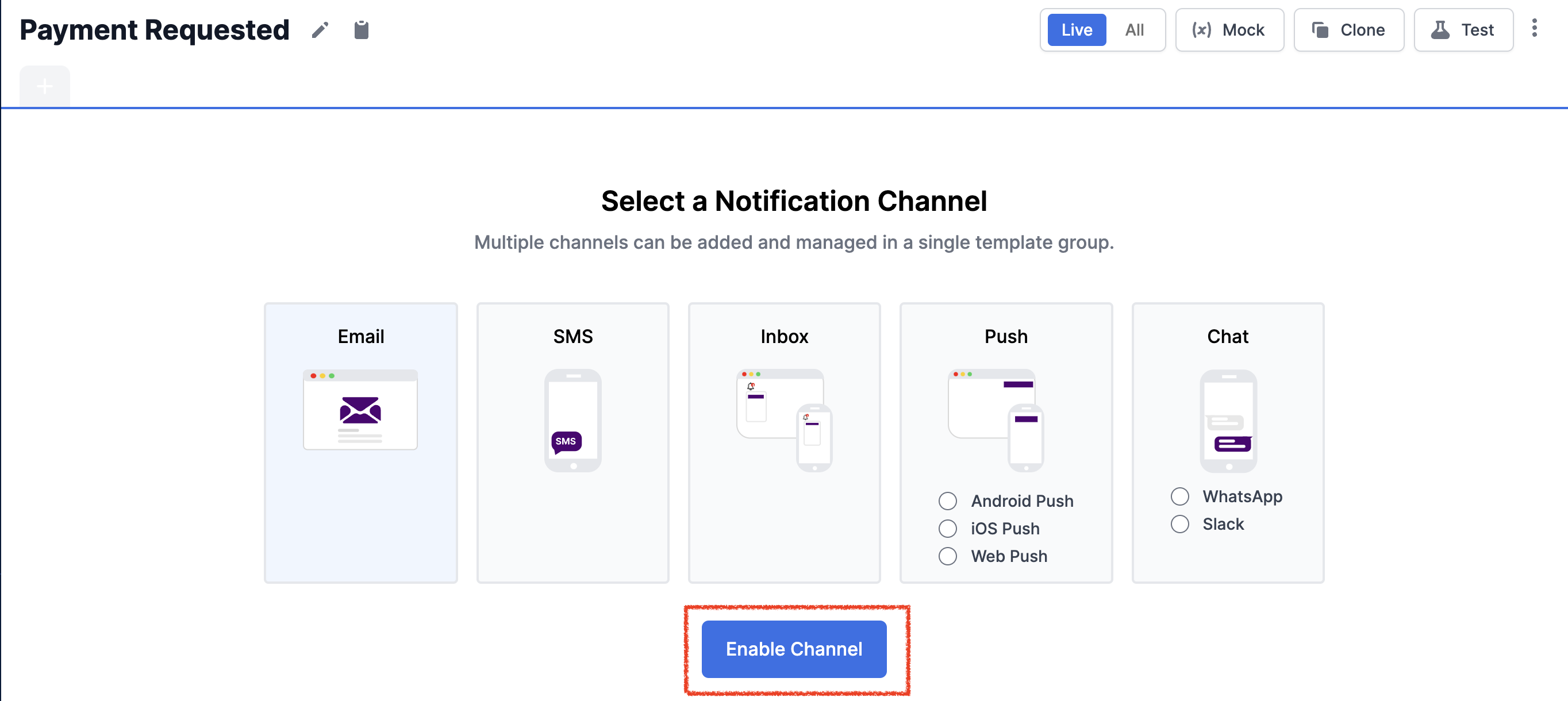
Task: Click the Enable Channel button
Action: coord(794,649)
